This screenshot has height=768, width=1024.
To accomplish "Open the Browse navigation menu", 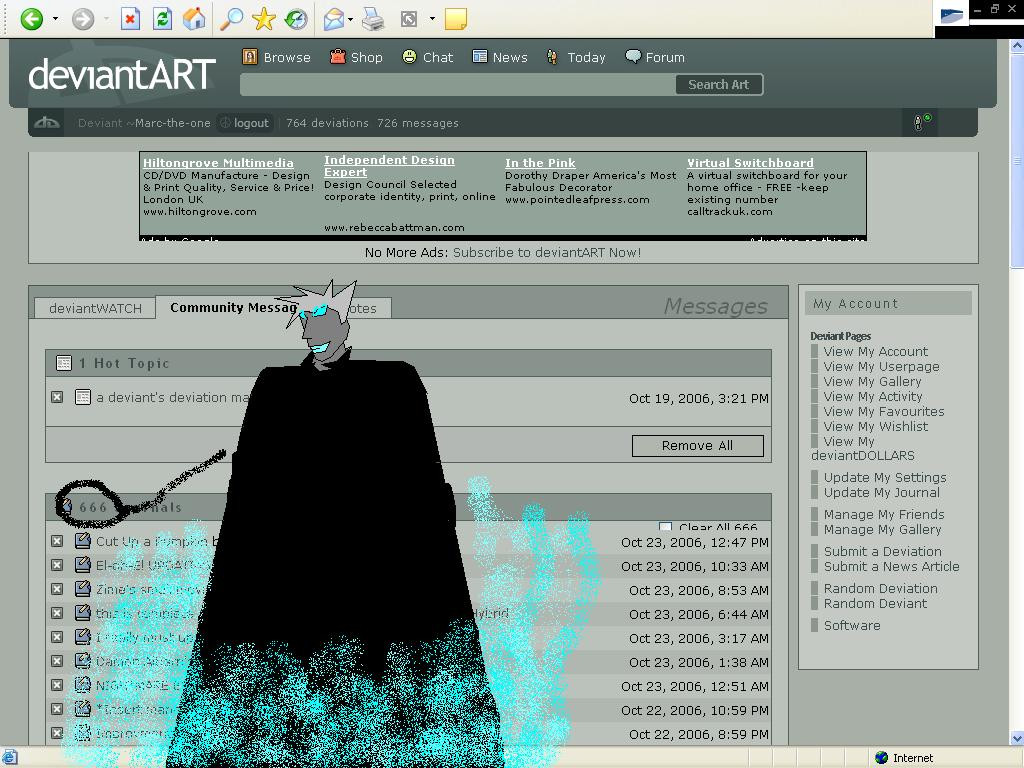I will click(x=276, y=57).
